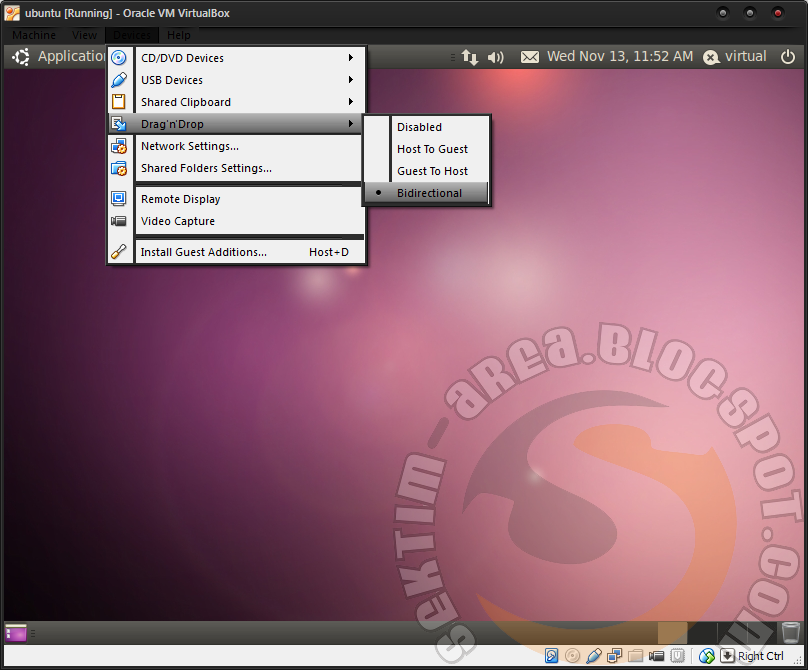
Task: Toggle Remote Display option
Action: click(x=237, y=199)
